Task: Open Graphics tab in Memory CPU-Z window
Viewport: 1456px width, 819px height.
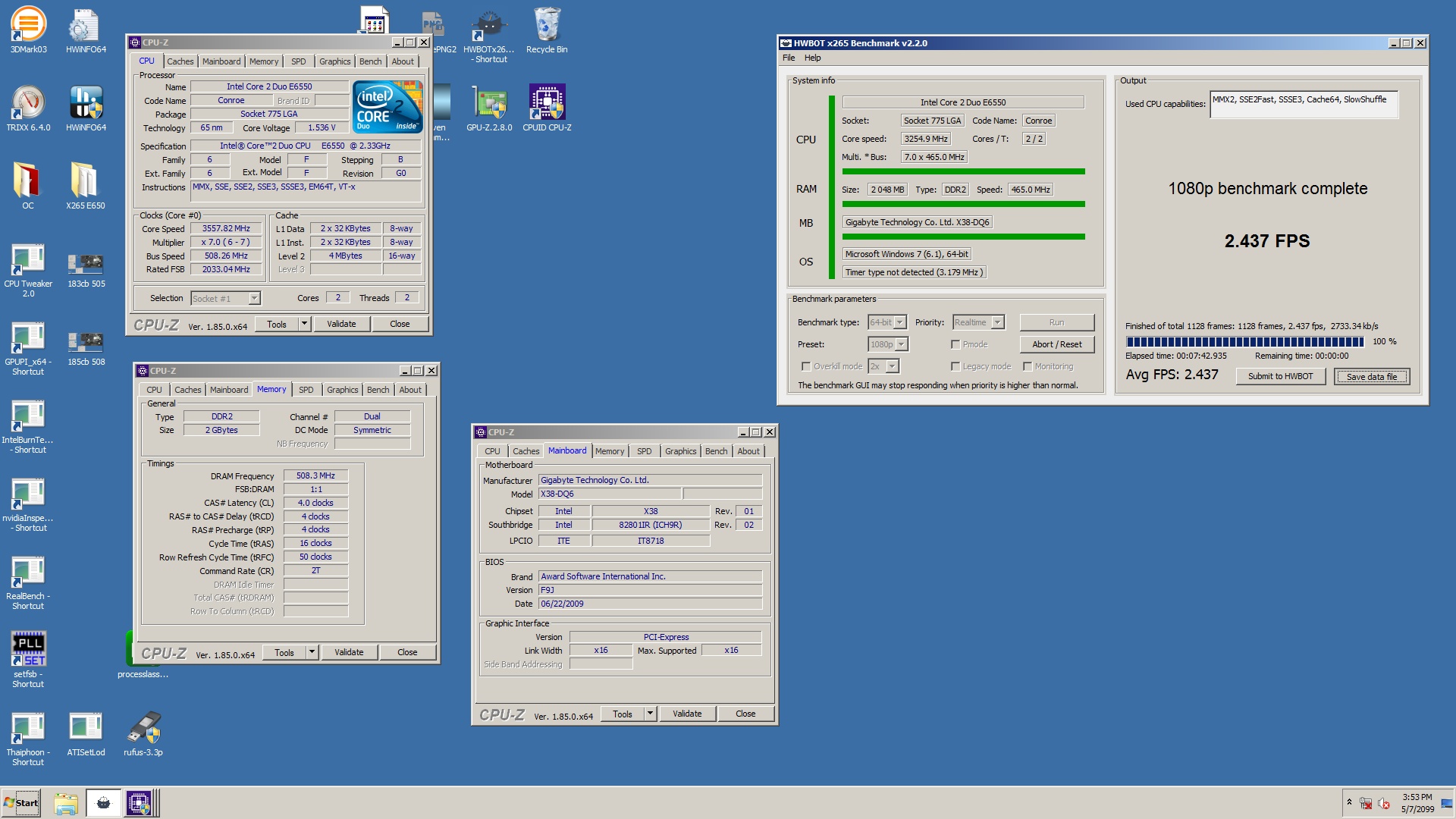Action: 343,390
